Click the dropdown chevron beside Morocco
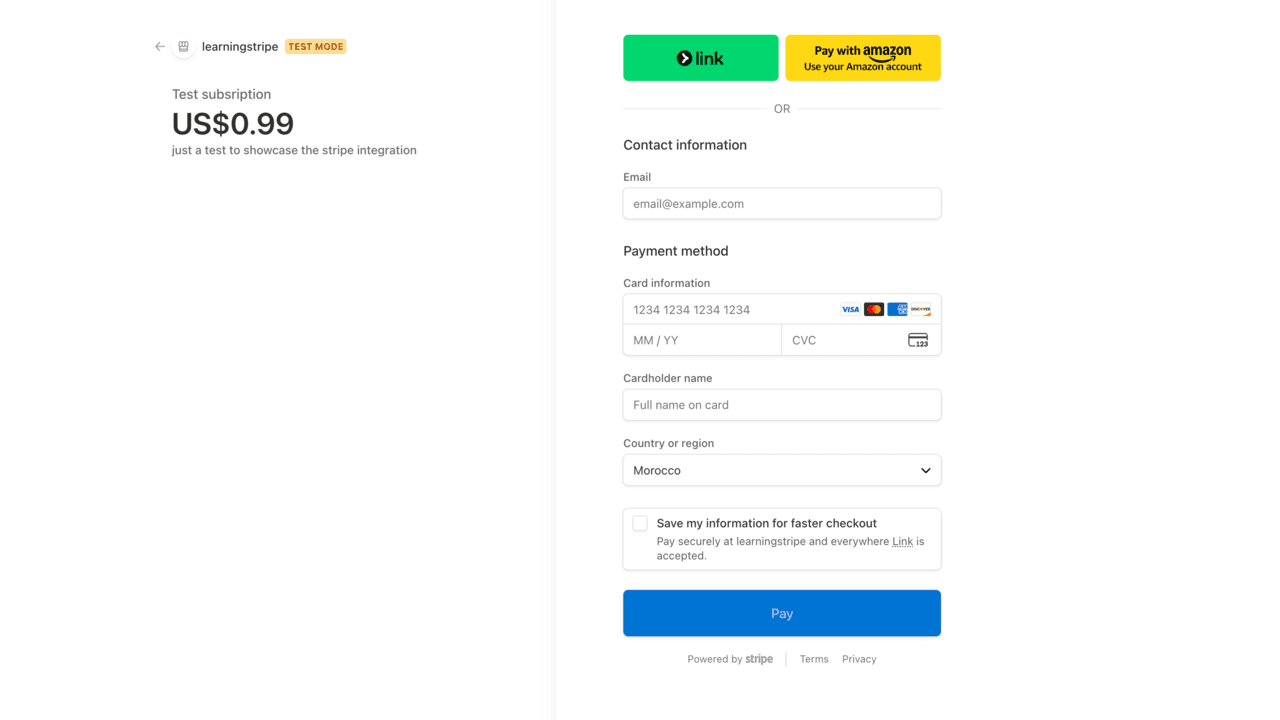The image size is (1280, 720). [926, 471]
